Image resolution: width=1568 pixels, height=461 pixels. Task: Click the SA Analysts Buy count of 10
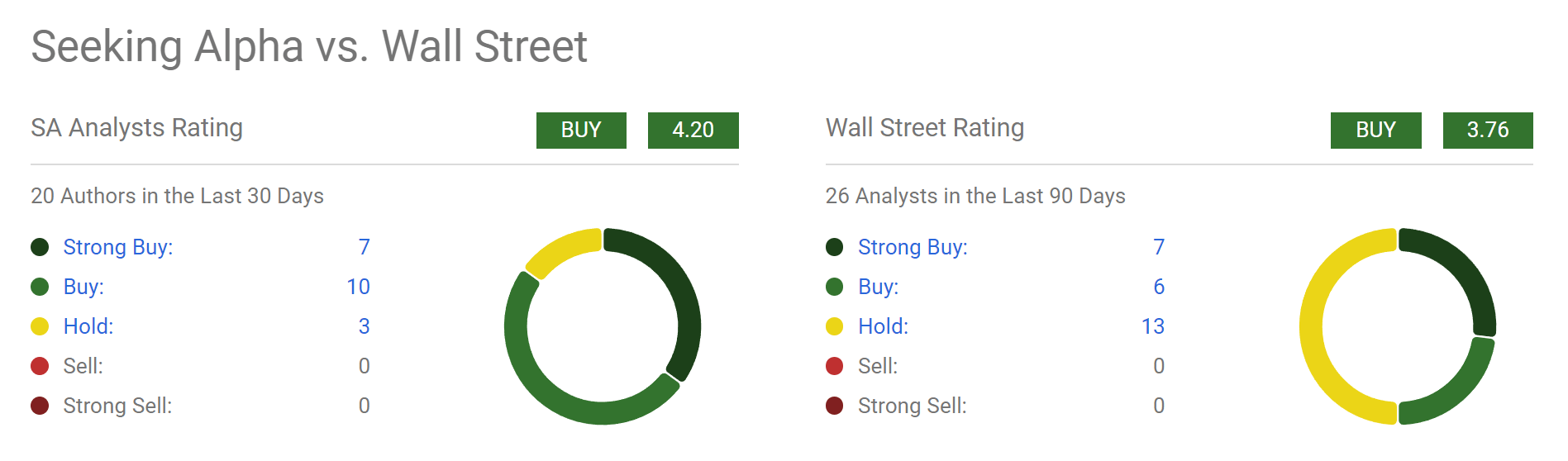coord(358,287)
